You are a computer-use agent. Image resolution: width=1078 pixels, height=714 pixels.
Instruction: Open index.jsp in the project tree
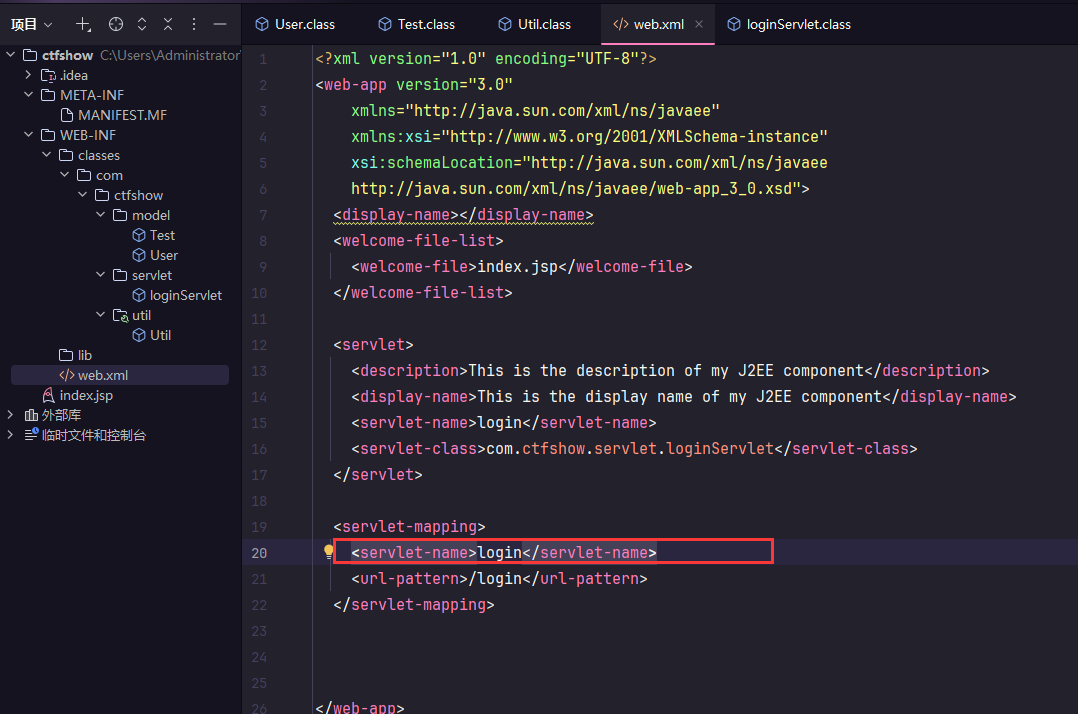[86, 395]
